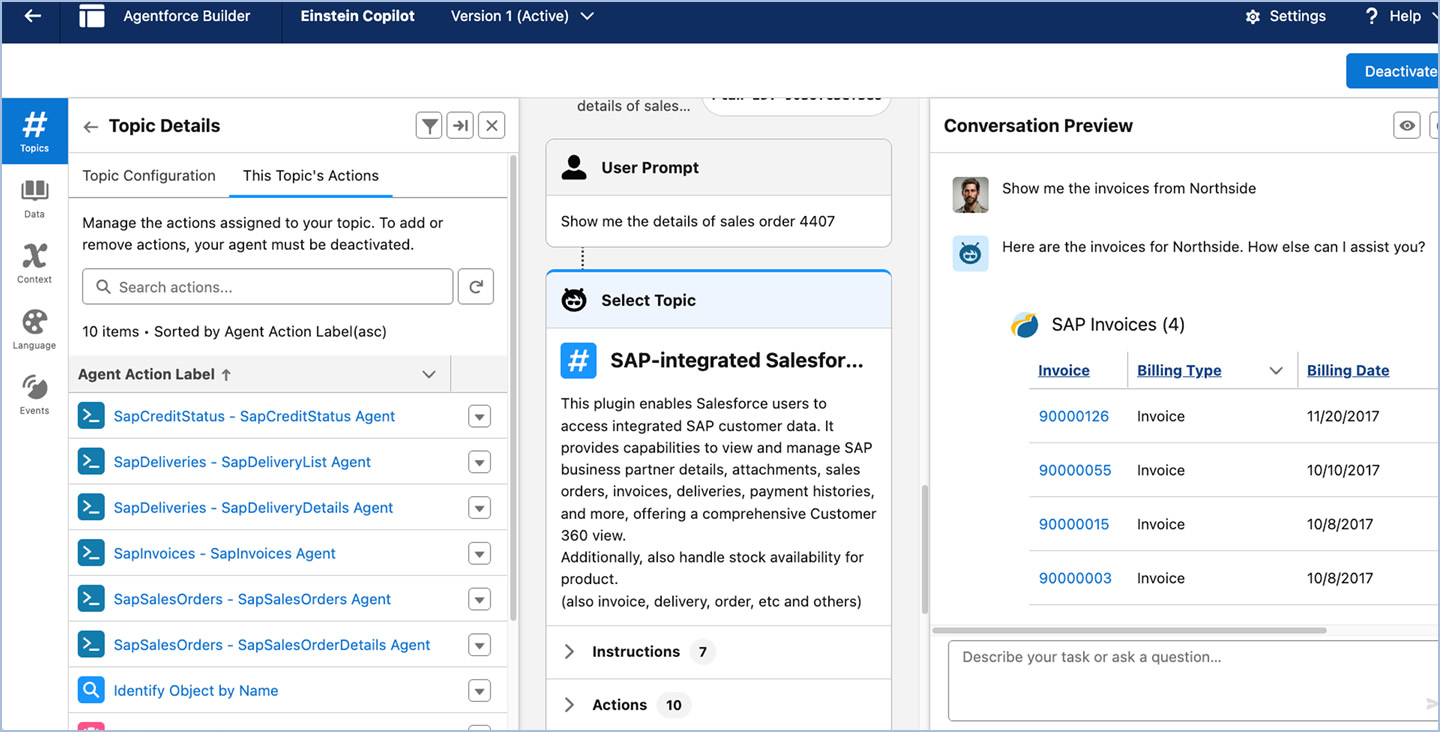
Task: Close the Topic Details panel
Action: (491, 126)
